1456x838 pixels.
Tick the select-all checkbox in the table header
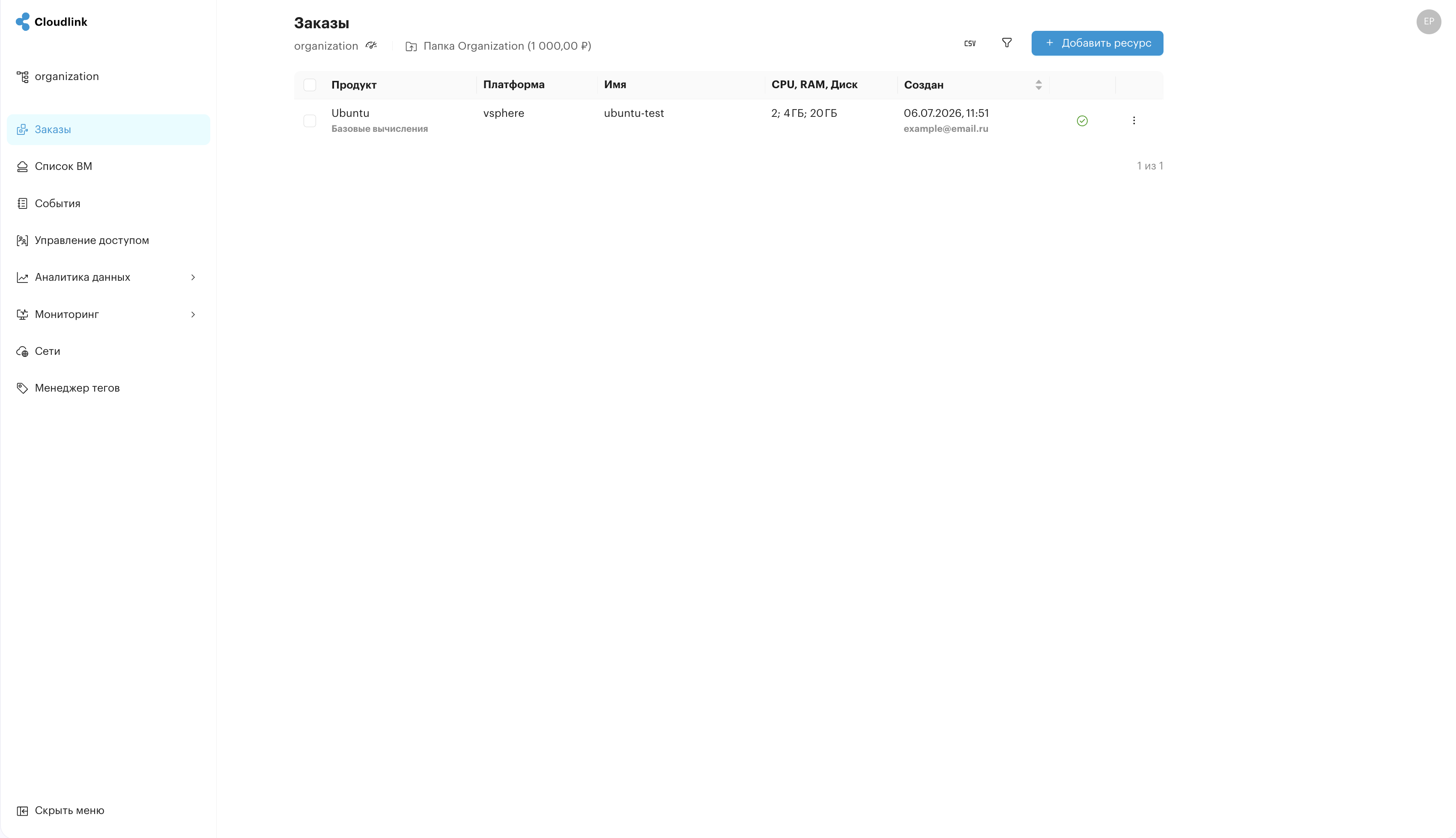point(310,85)
